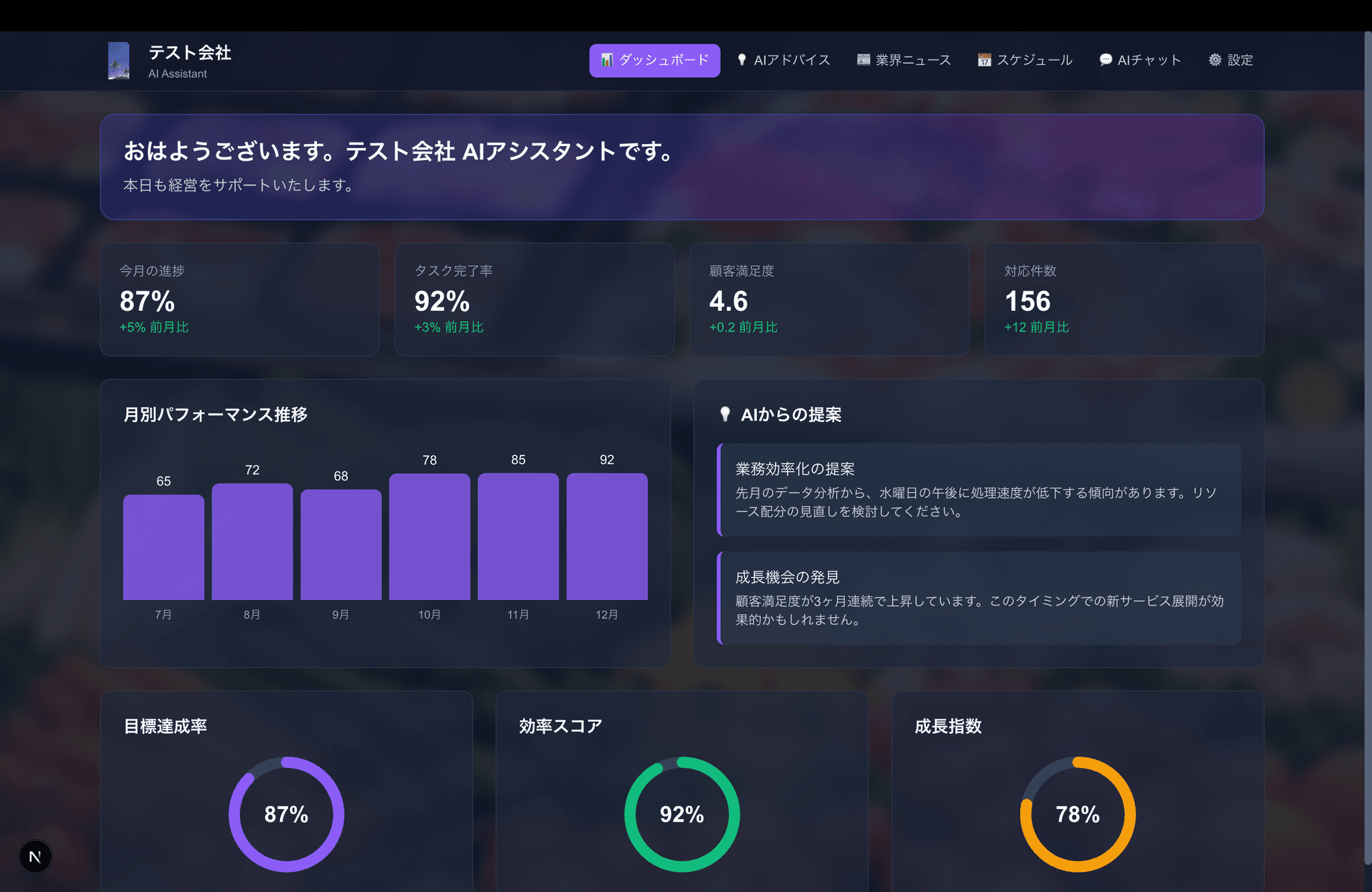Click the テスト会社 company logo image
This screenshot has height=892, width=1372.
(118, 60)
